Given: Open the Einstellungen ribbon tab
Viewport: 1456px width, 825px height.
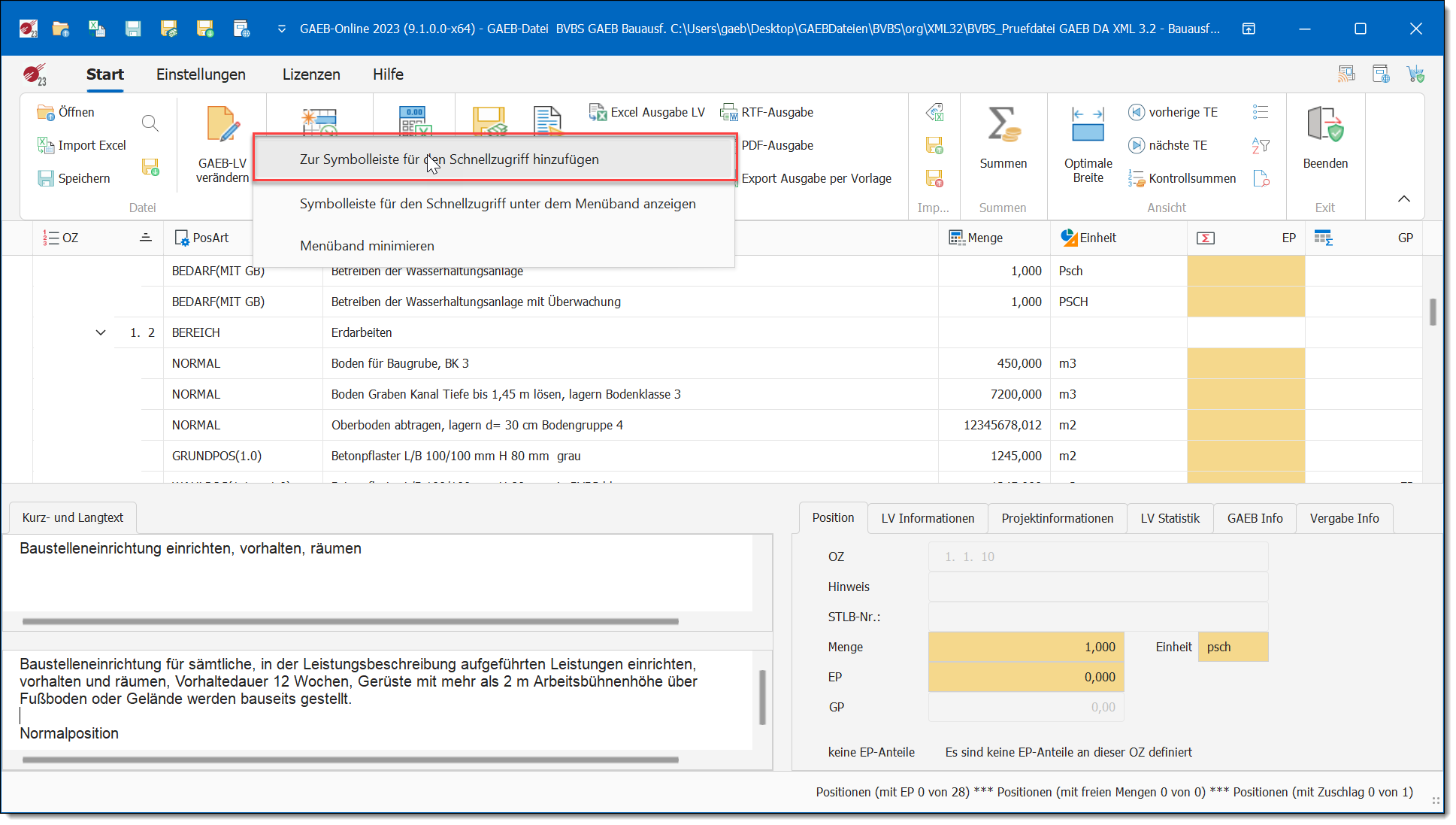Looking at the screenshot, I should click(x=201, y=74).
